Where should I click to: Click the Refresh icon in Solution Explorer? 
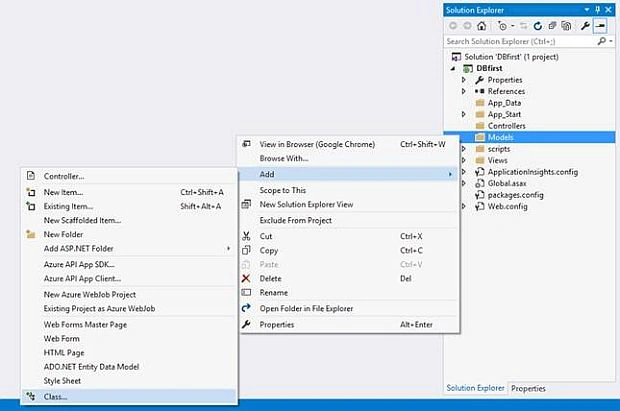click(537, 26)
